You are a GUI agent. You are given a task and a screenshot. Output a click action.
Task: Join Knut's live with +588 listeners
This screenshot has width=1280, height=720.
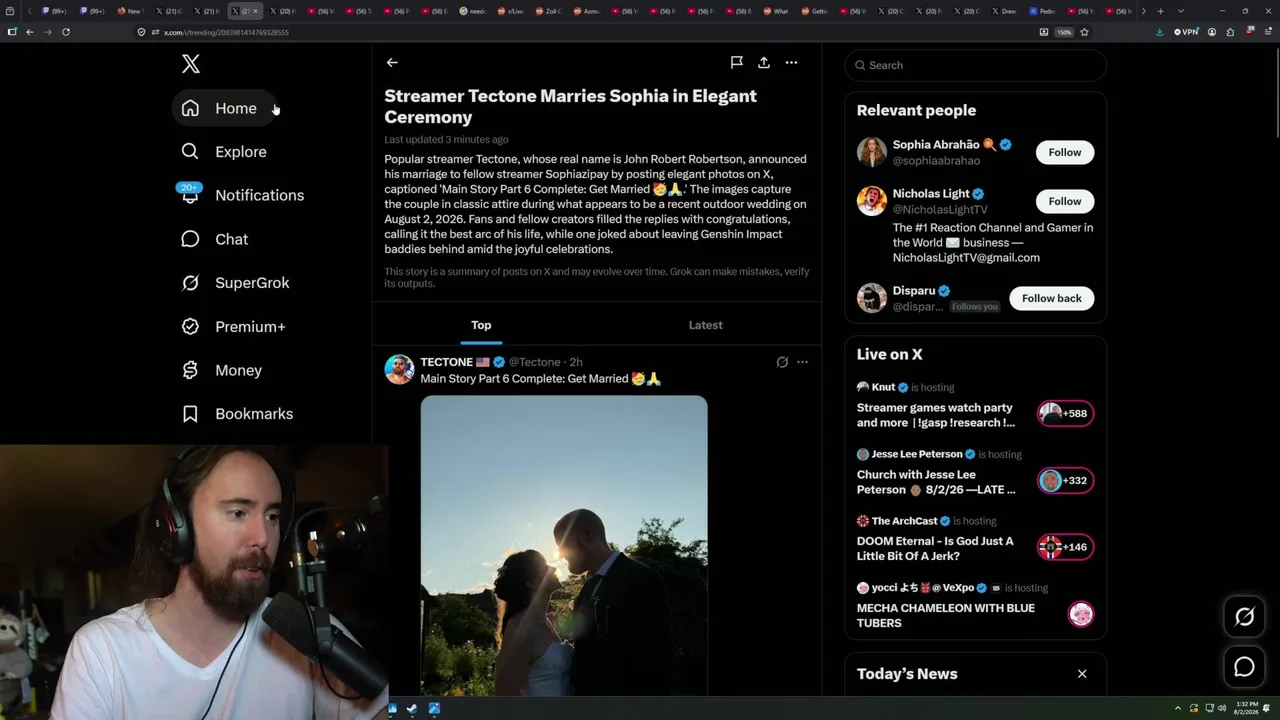click(1066, 414)
